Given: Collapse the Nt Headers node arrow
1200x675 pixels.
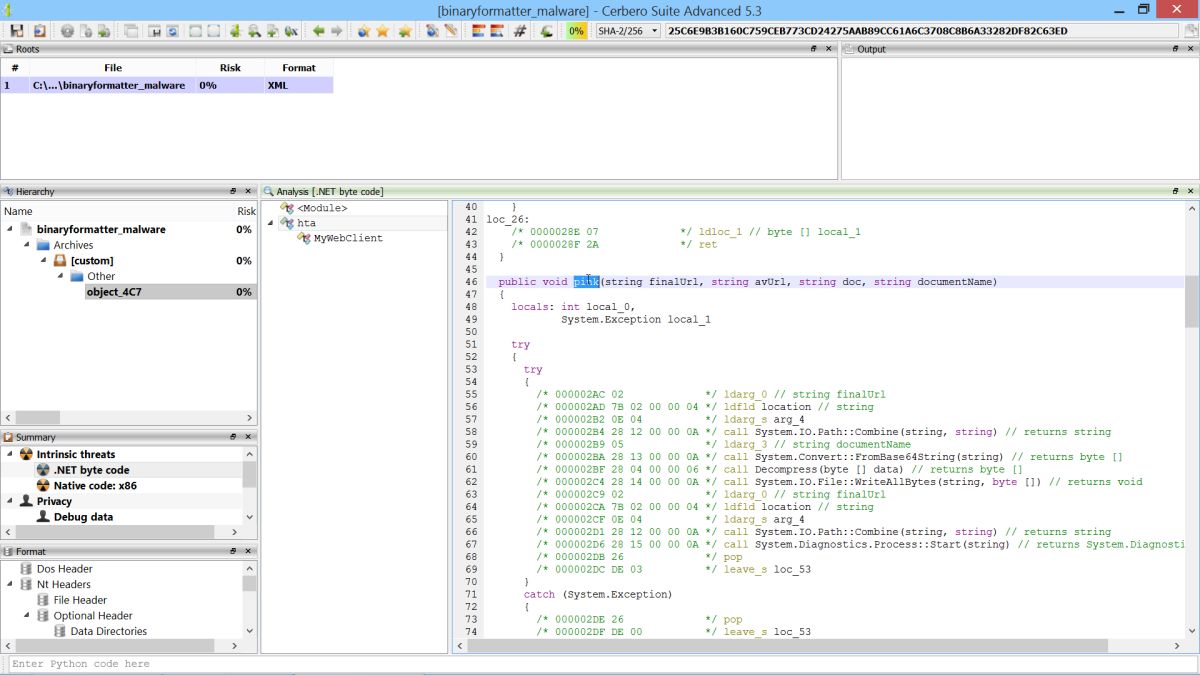Looking at the screenshot, I should pos(11,584).
